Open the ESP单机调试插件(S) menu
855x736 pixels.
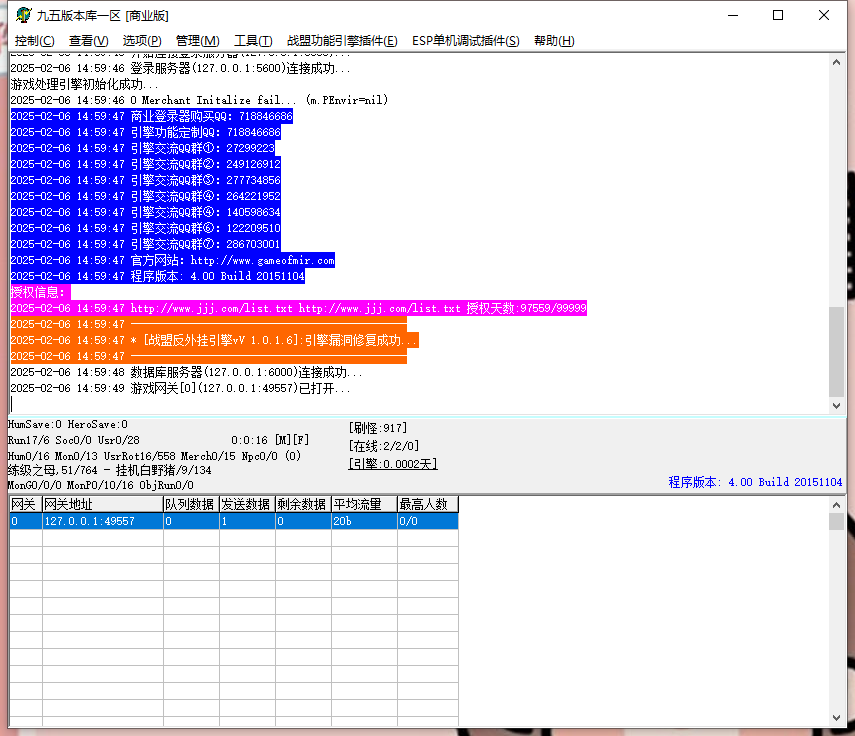pyautogui.click(x=466, y=41)
